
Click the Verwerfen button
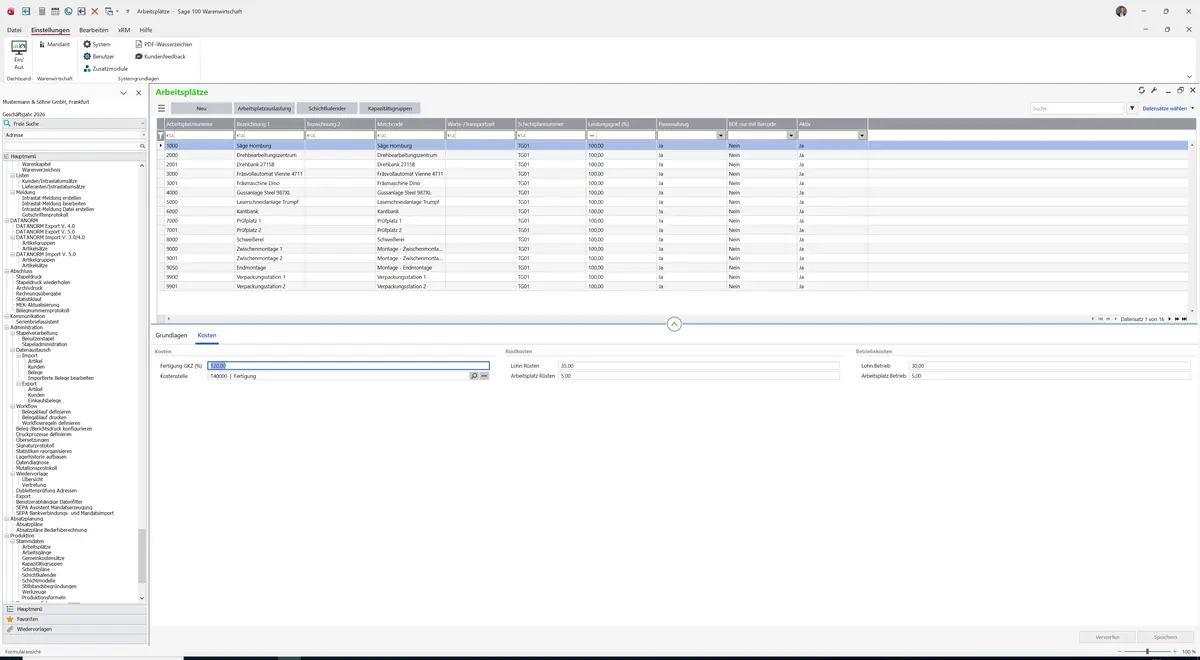pos(1107,636)
